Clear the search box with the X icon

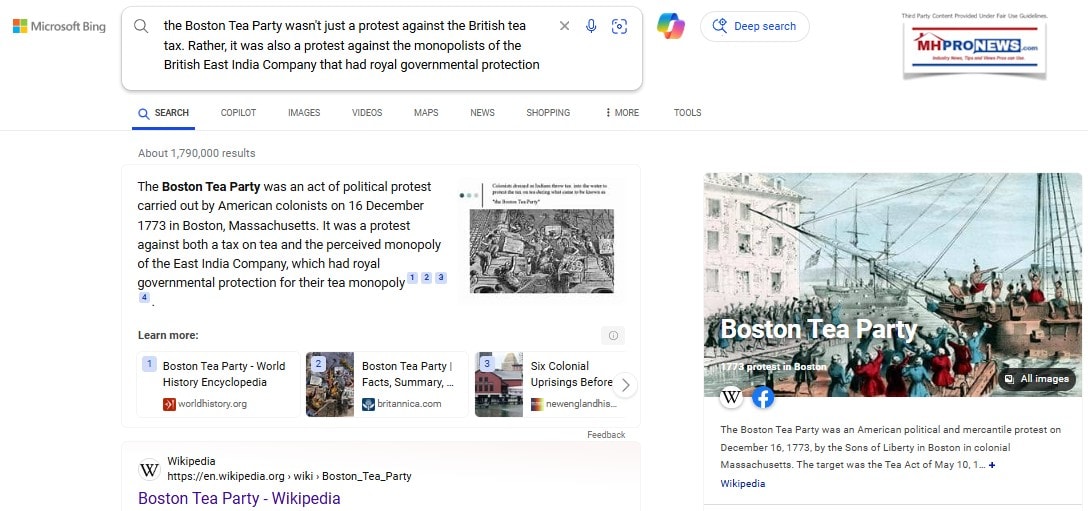tap(564, 26)
